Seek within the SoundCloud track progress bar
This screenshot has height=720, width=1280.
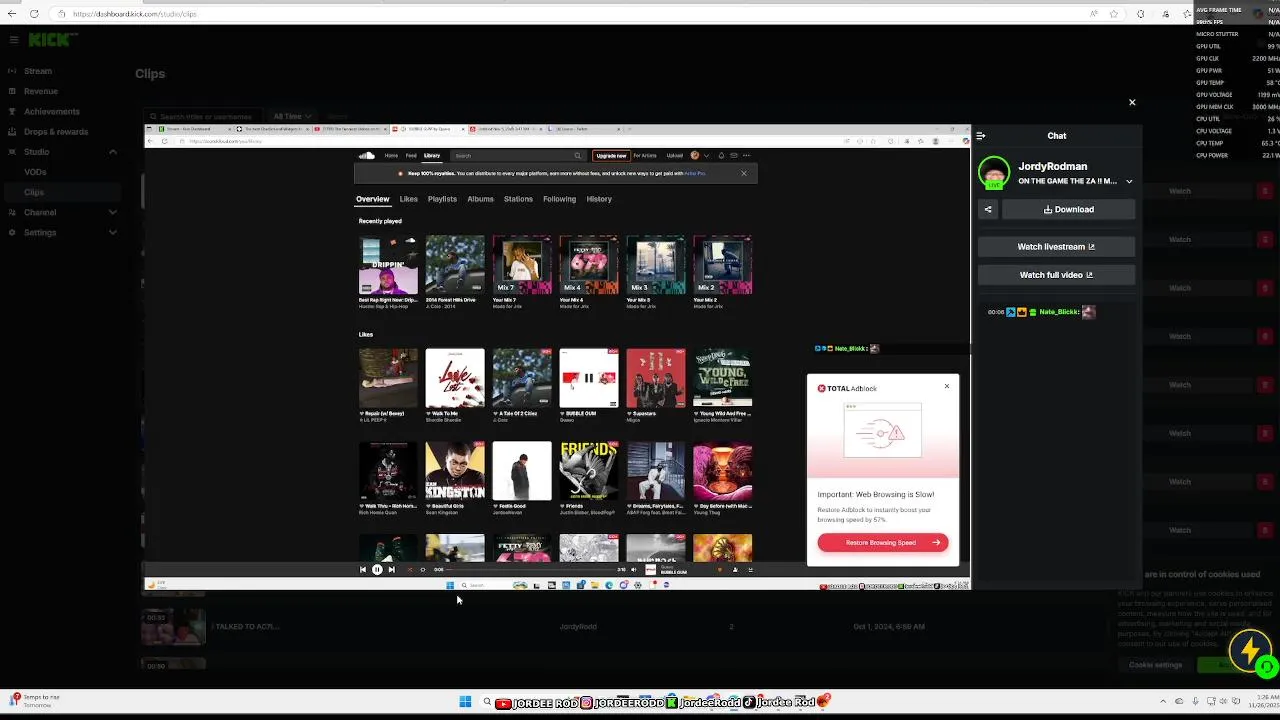[x=531, y=570]
